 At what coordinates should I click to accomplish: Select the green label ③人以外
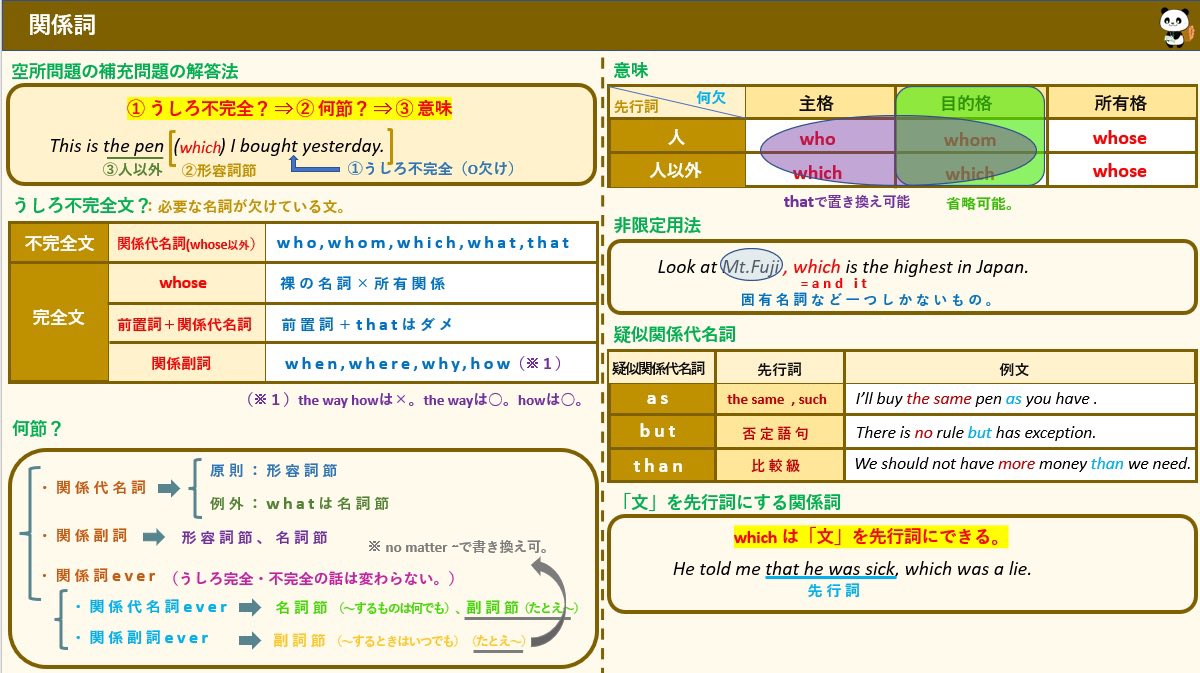click(x=134, y=169)
